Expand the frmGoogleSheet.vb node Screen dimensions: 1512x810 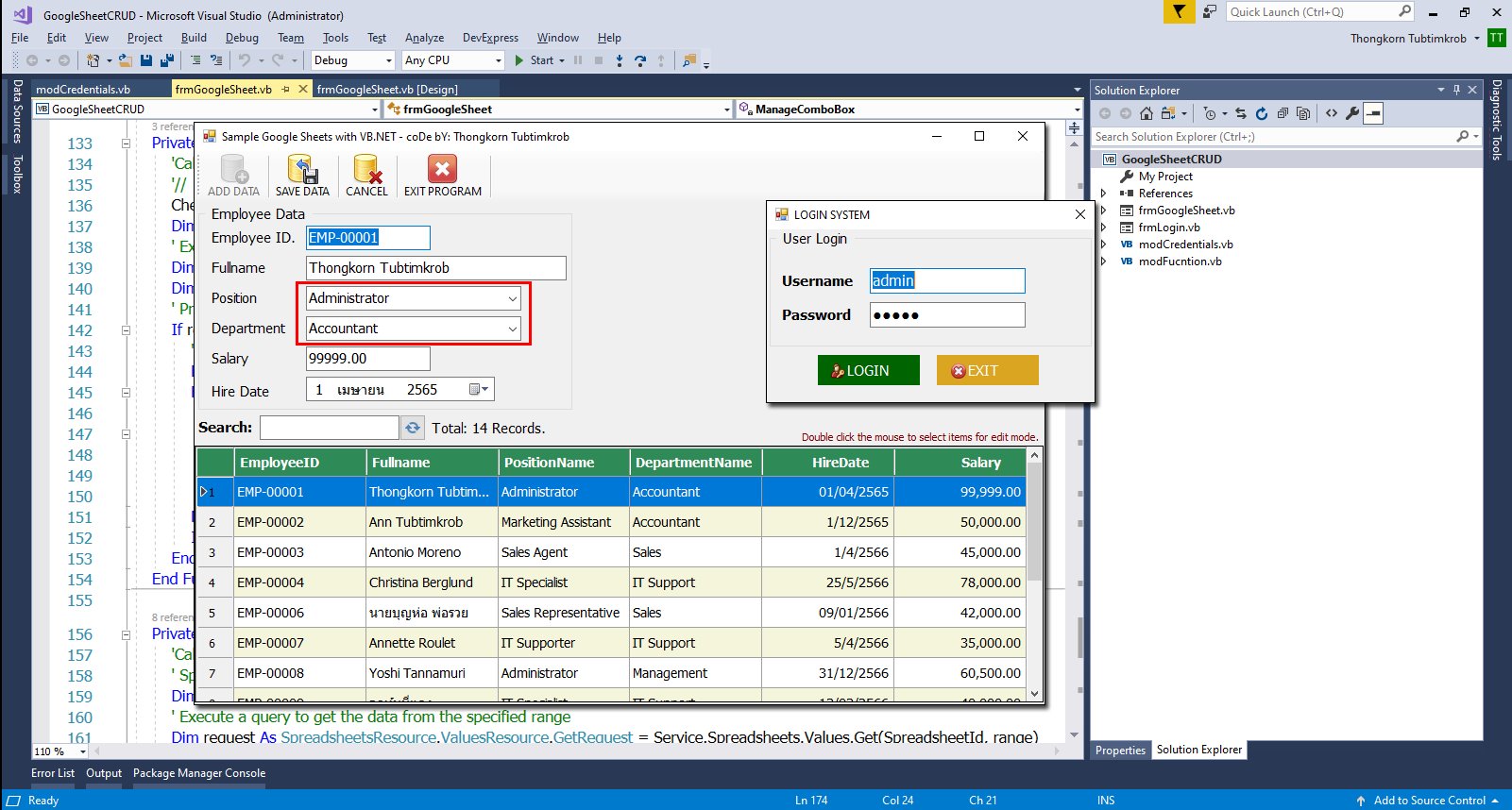[1103, 211]
